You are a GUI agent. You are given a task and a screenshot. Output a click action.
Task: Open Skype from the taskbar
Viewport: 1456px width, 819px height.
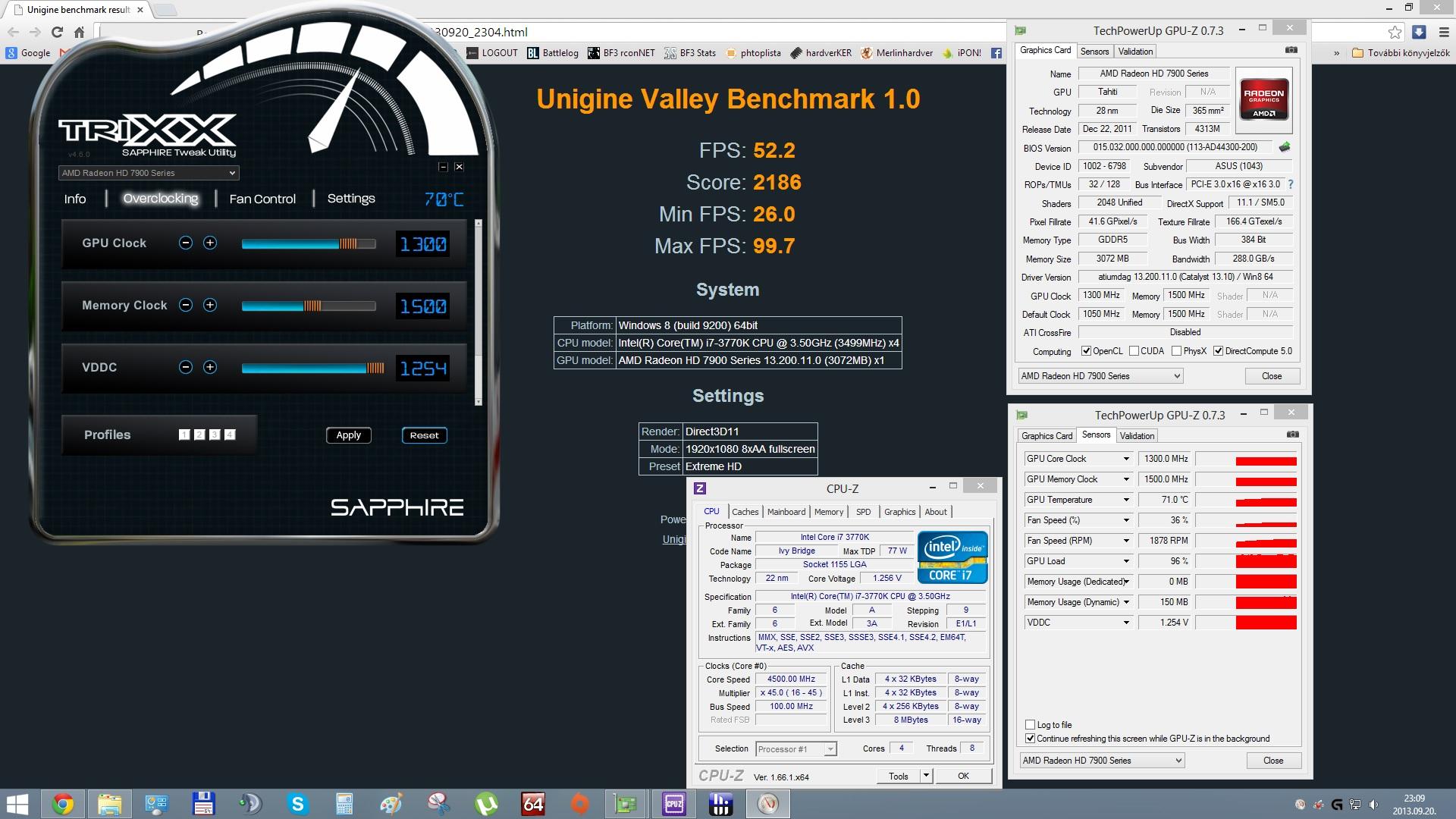pos(297,804)
